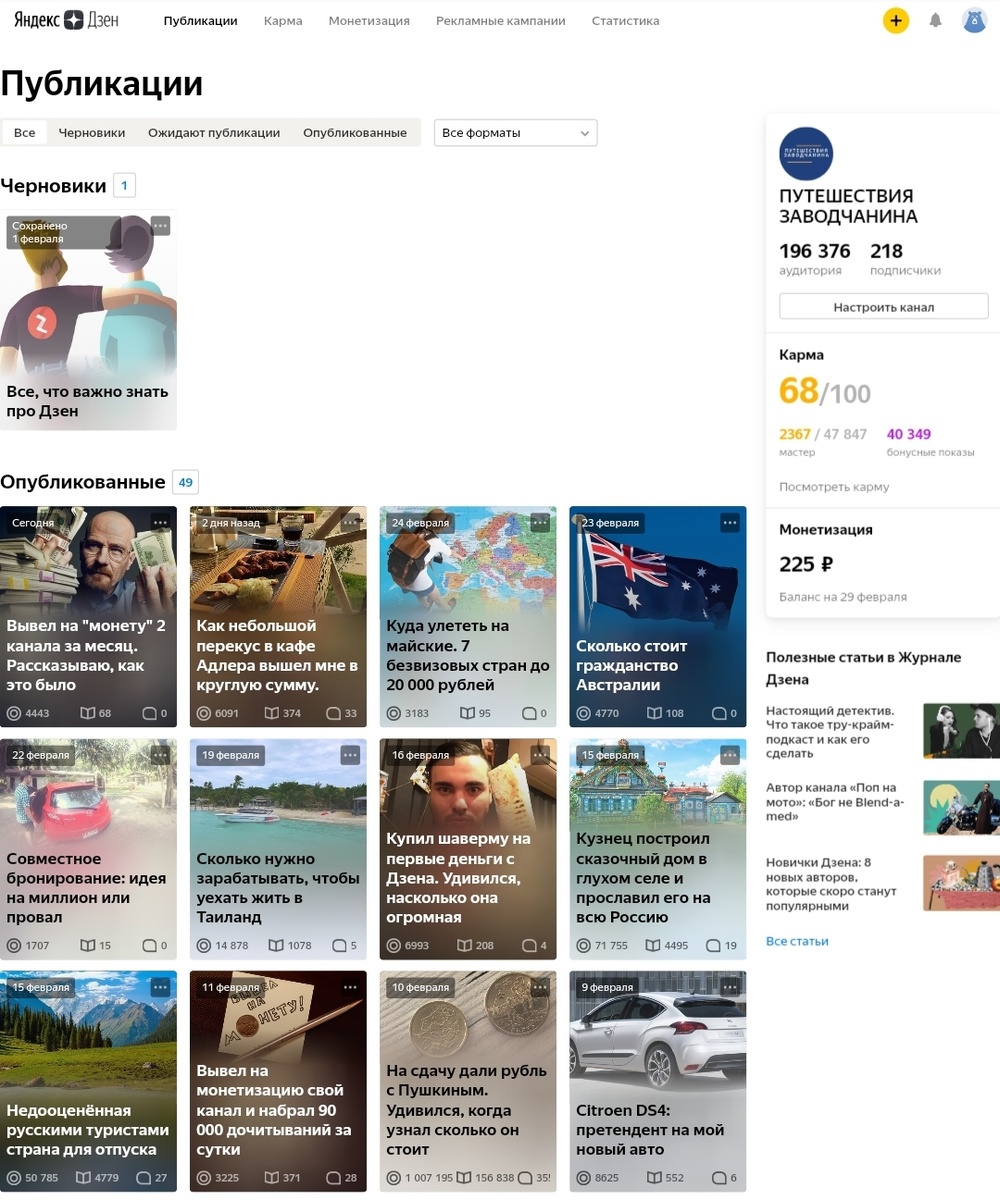
Task: Click the 'Настоящий детектив' article thumbnail image
Action: 961,730
